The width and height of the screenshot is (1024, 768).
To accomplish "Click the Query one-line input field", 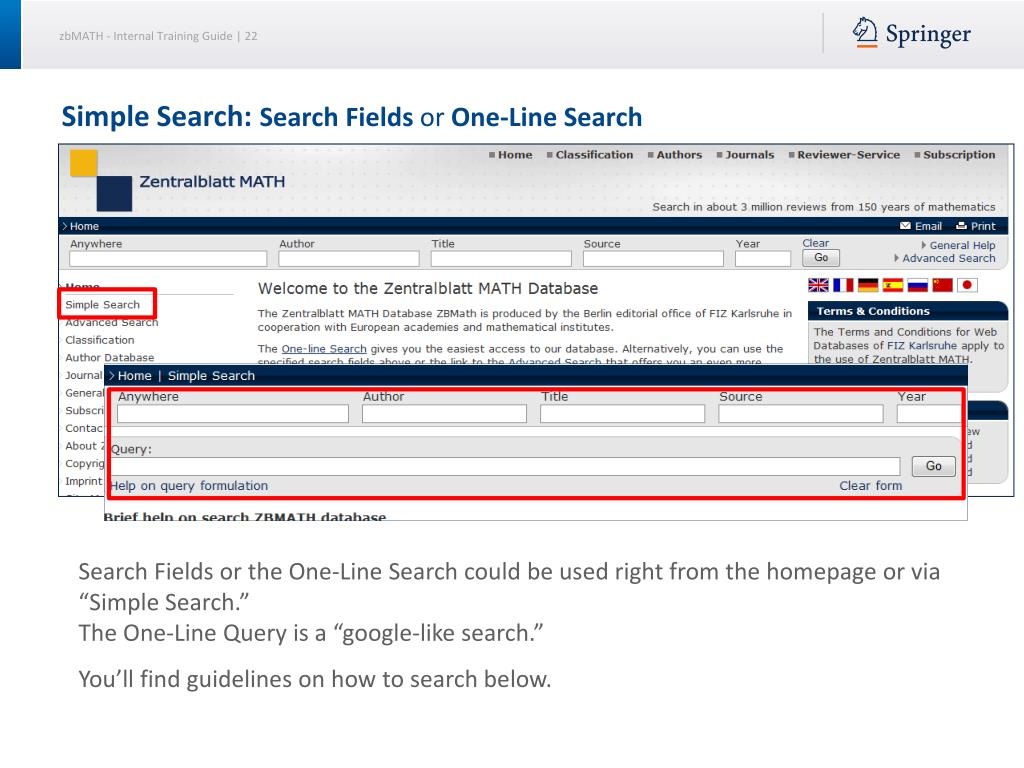I will click(x=505, y=466).
